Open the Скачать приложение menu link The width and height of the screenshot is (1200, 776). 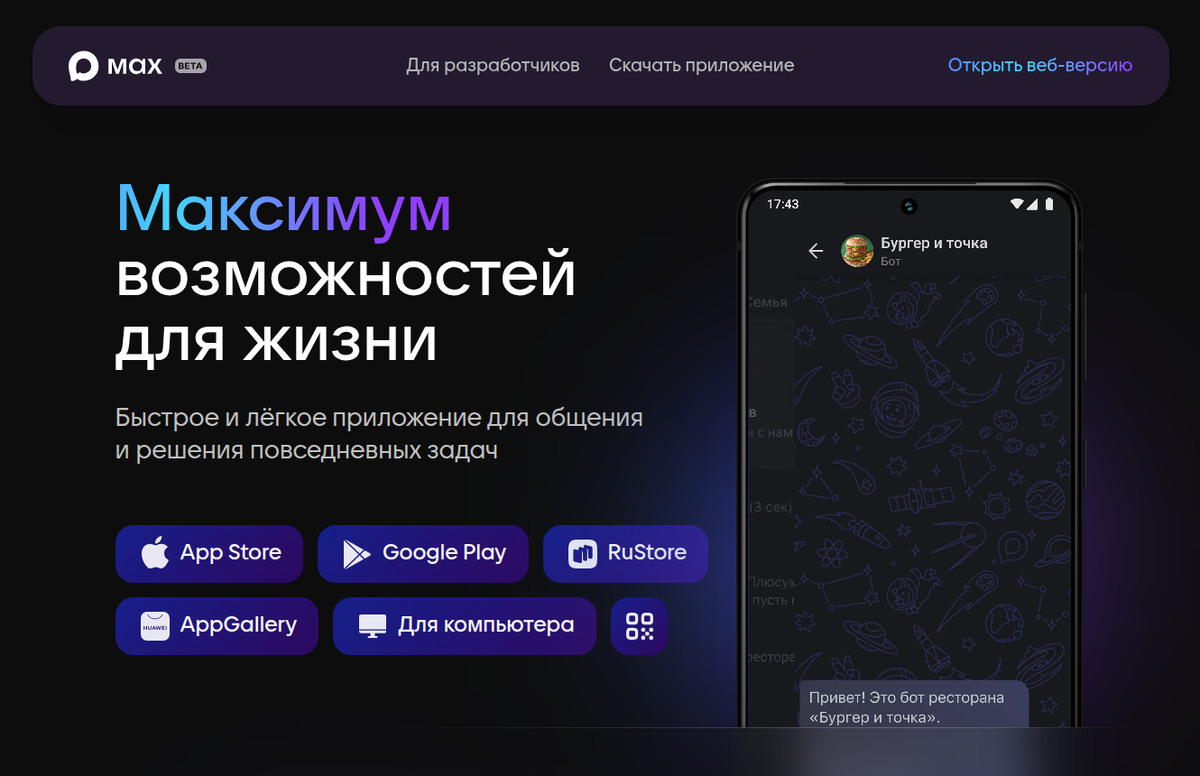click(701, 65)
